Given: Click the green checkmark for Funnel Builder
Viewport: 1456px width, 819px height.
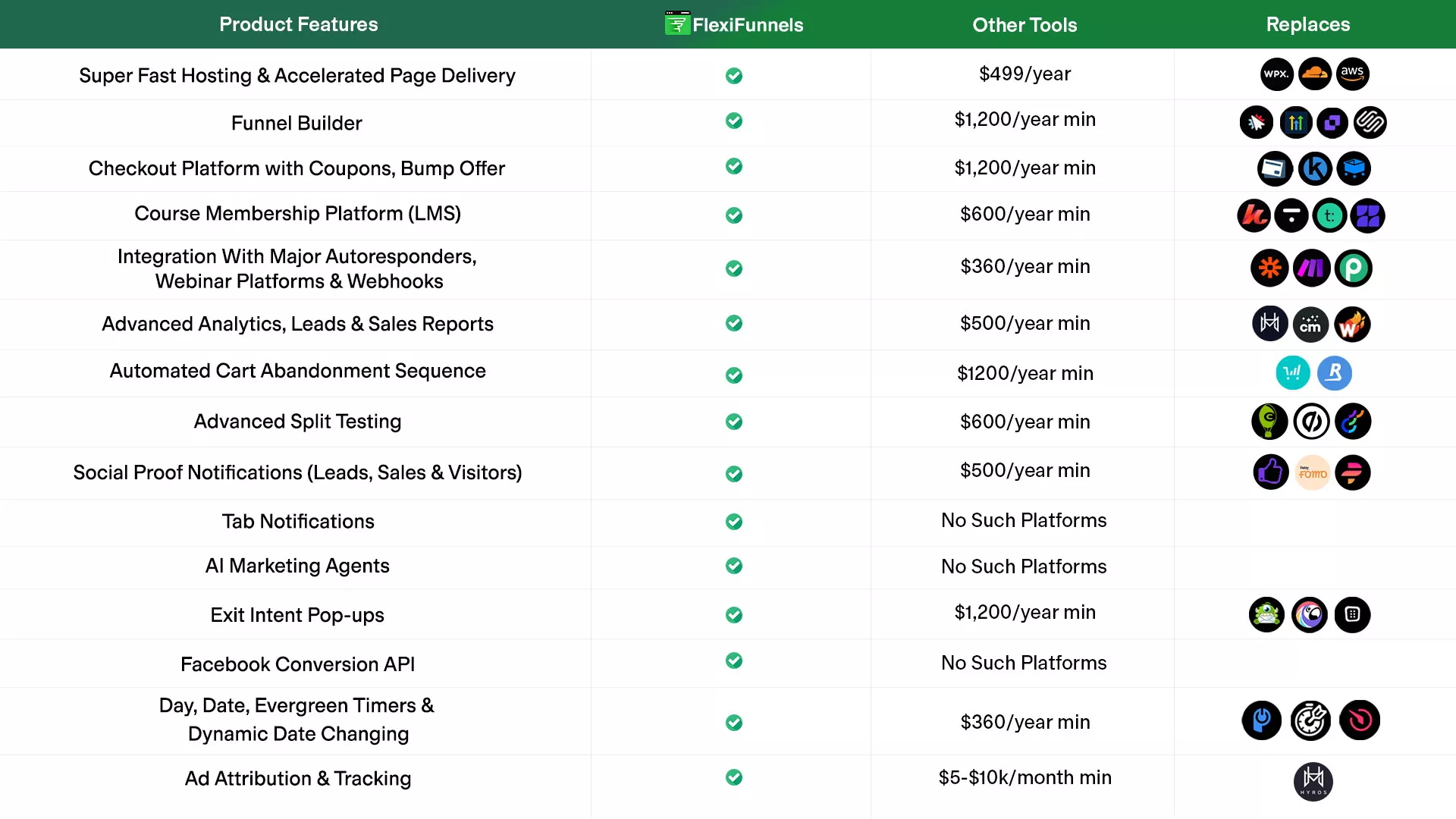Looking at the screenshot, I should [x=733, y=121].
